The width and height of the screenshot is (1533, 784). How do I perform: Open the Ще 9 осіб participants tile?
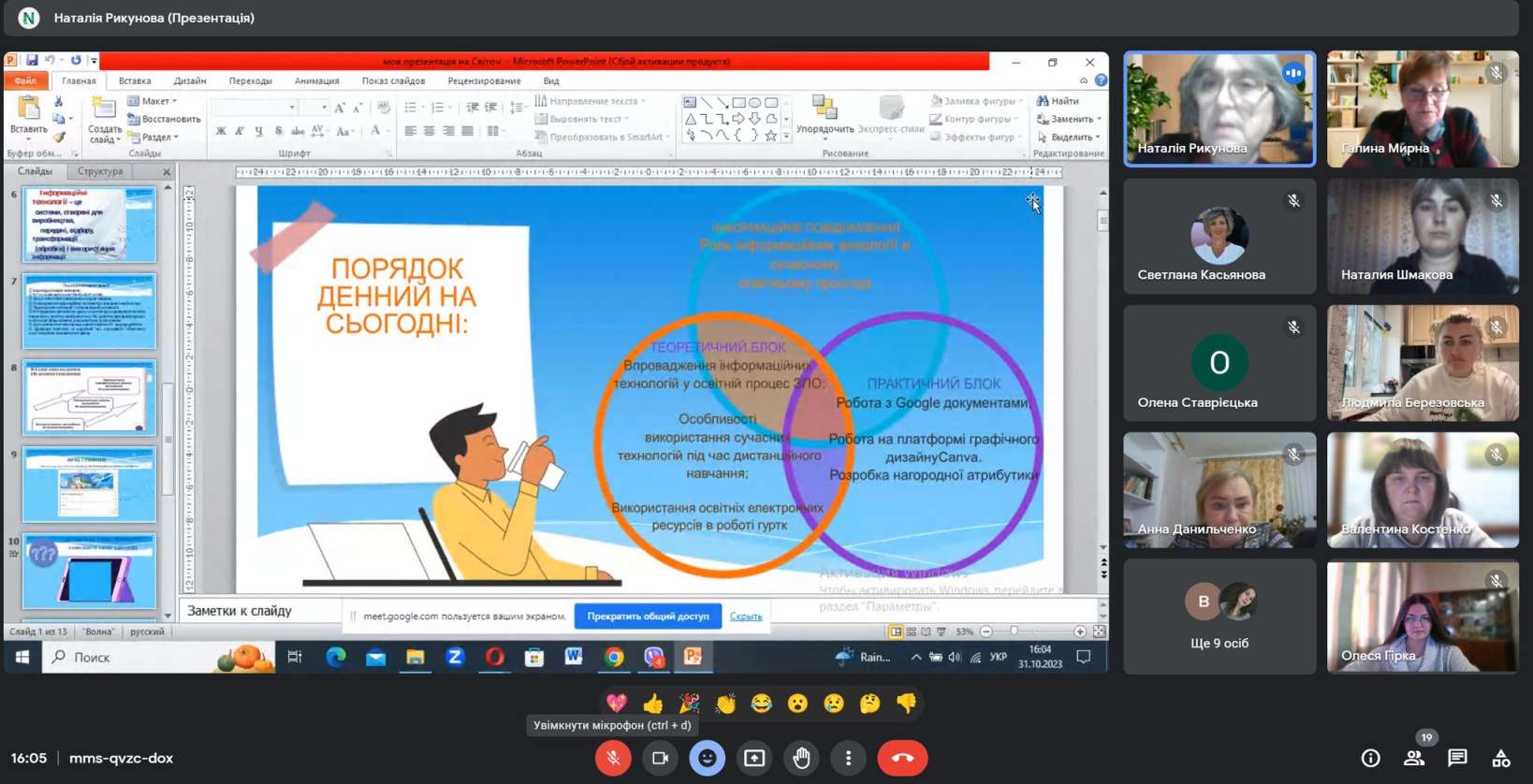(x=1219, y=617)
